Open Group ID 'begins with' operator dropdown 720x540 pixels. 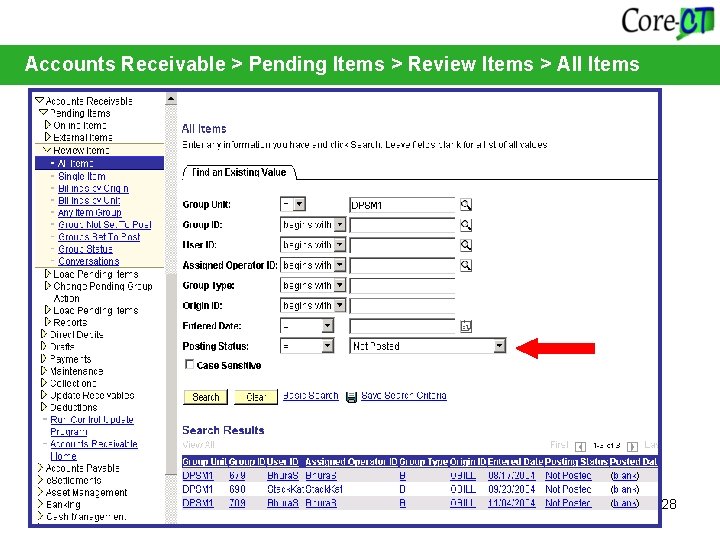pos(339,225)
